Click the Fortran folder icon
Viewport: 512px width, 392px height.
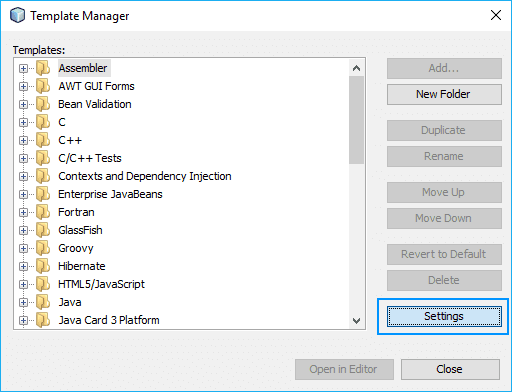point(43,212)
